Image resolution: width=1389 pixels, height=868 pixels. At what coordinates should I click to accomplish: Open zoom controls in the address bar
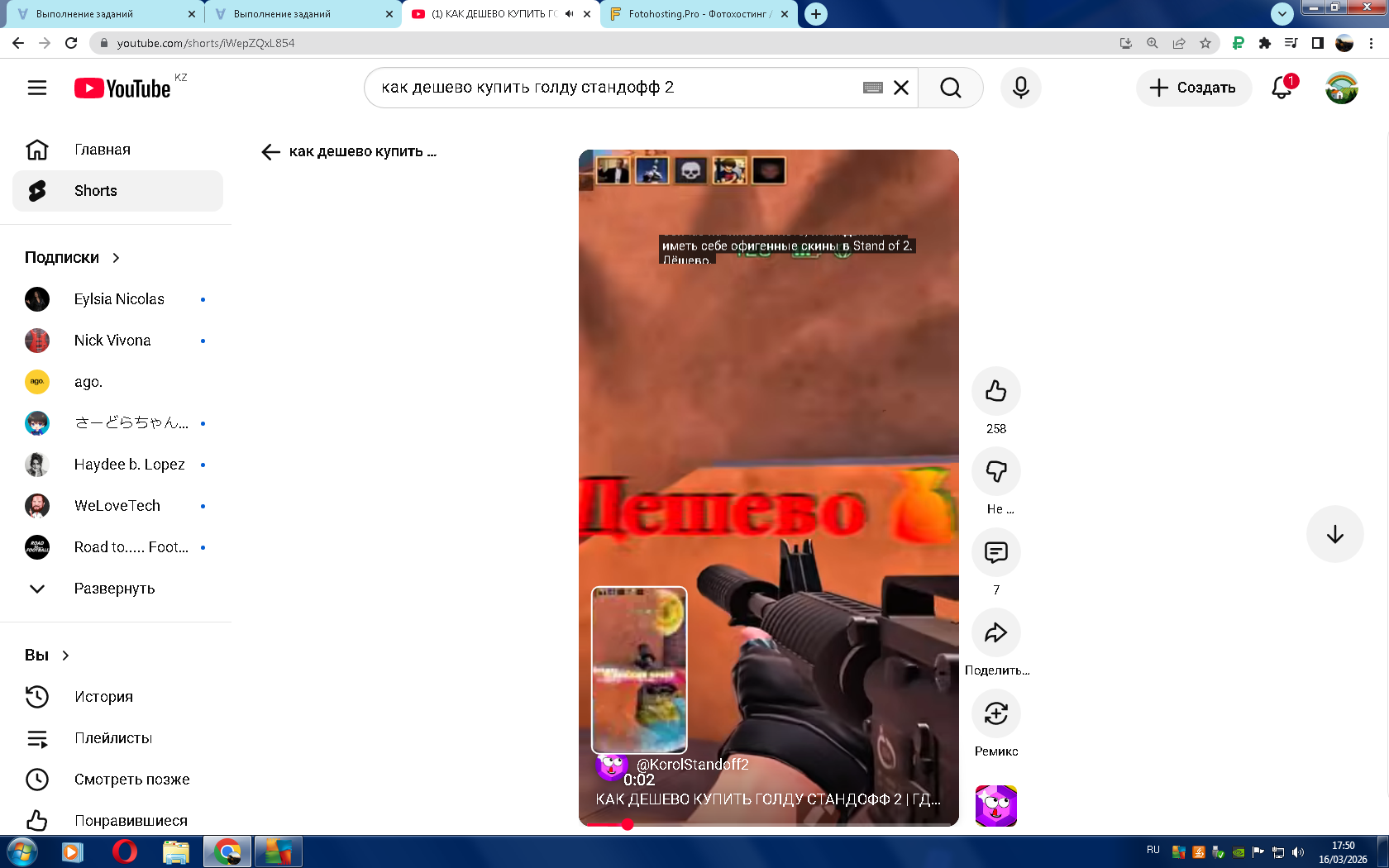coord(1153,43)
